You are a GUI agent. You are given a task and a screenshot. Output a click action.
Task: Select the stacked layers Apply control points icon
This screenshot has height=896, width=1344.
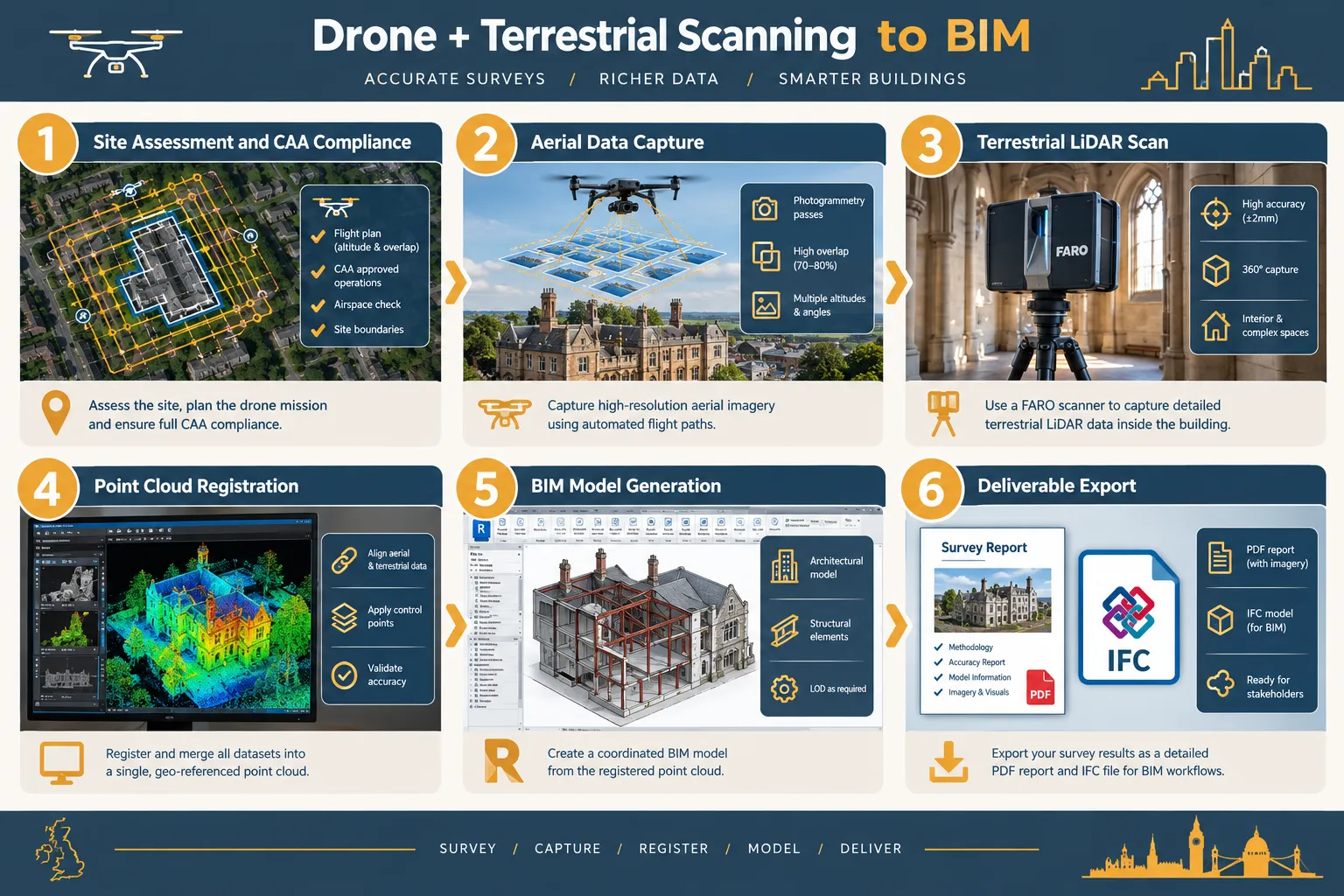[x=345, y=617]
